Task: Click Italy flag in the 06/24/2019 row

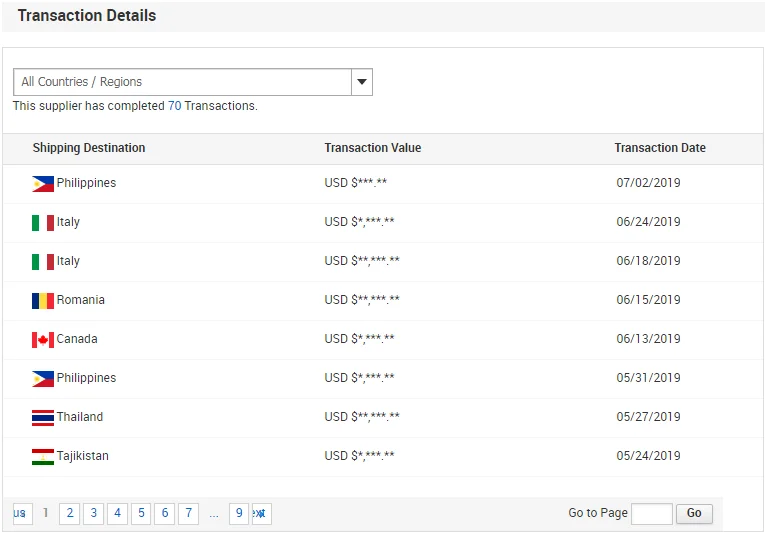Action: pos(42,222)
